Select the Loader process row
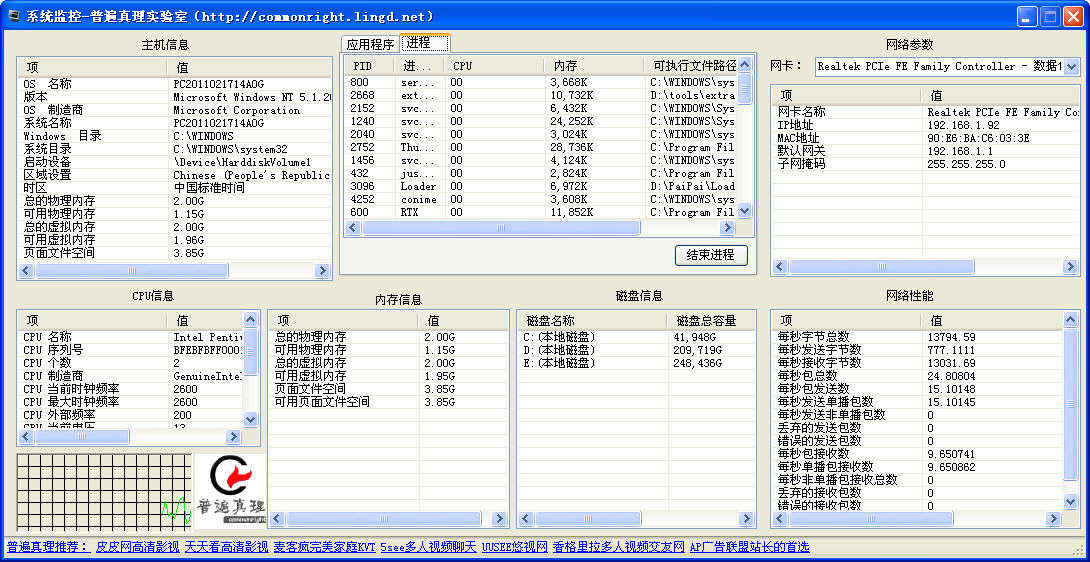 tap(541, 186)
